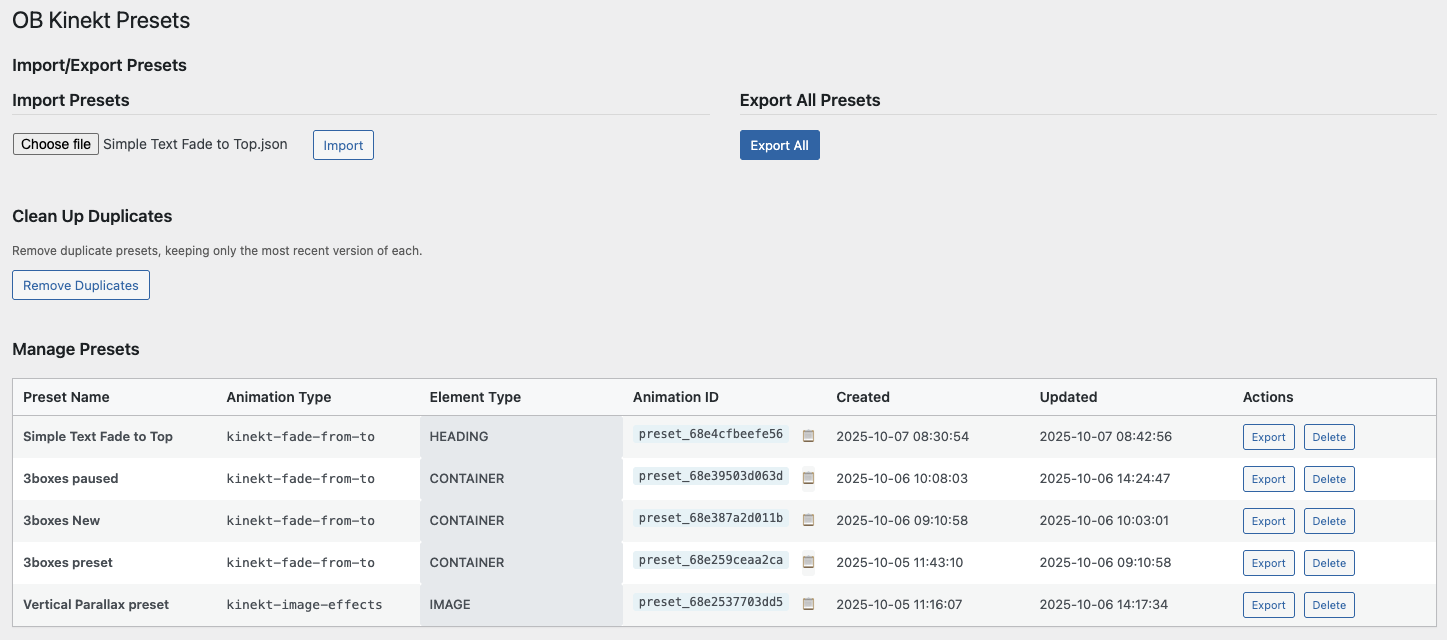Copy animation ID for 3boxes paused

[808, 478]
